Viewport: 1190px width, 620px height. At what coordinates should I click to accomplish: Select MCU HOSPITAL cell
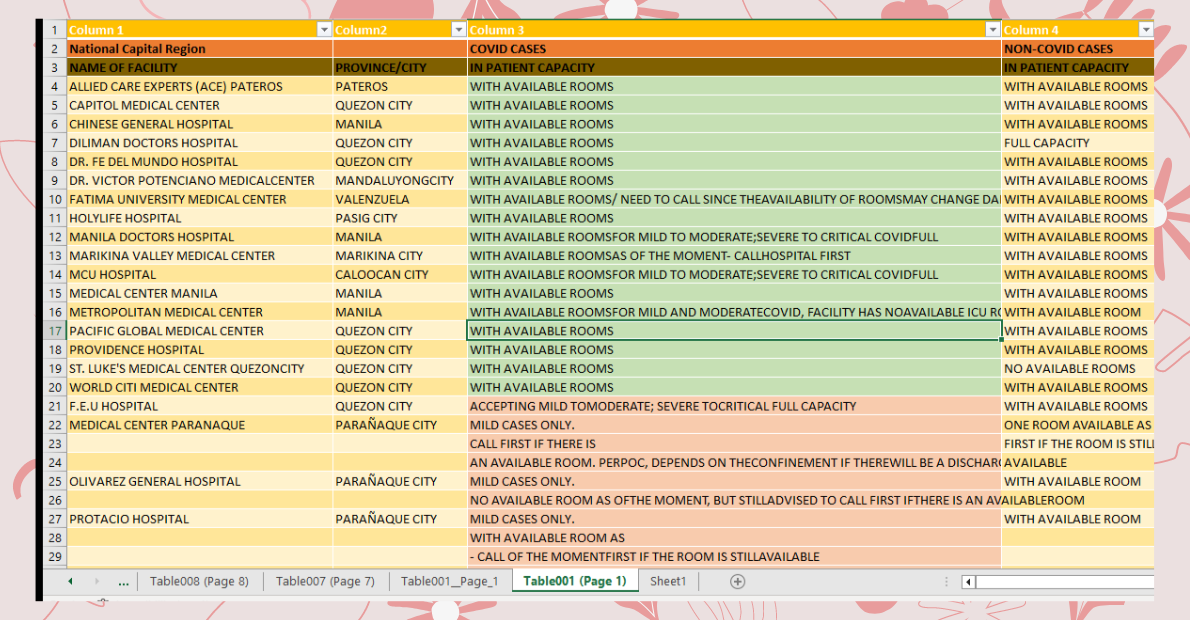click(200, 275)
